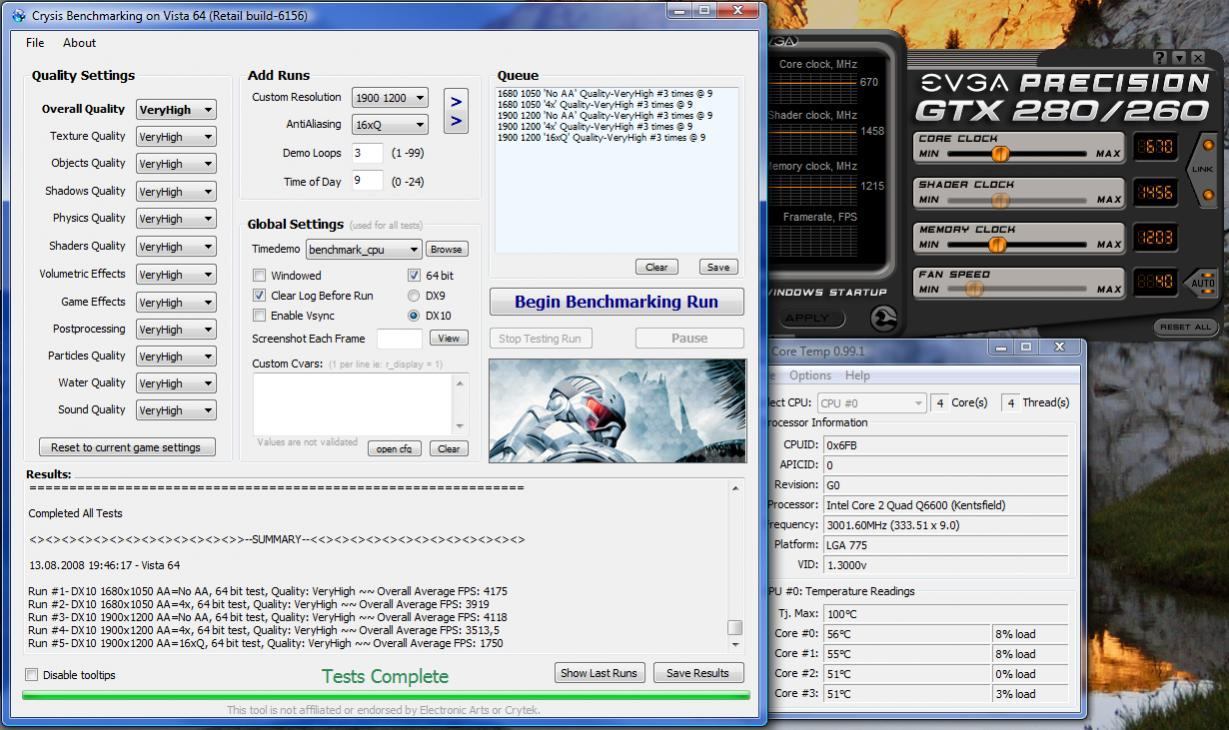Click Run #5 result line with FPS 1750
Image resolution: width=1229 pixels, height=730 pixels.
click(x=265, y=644)
